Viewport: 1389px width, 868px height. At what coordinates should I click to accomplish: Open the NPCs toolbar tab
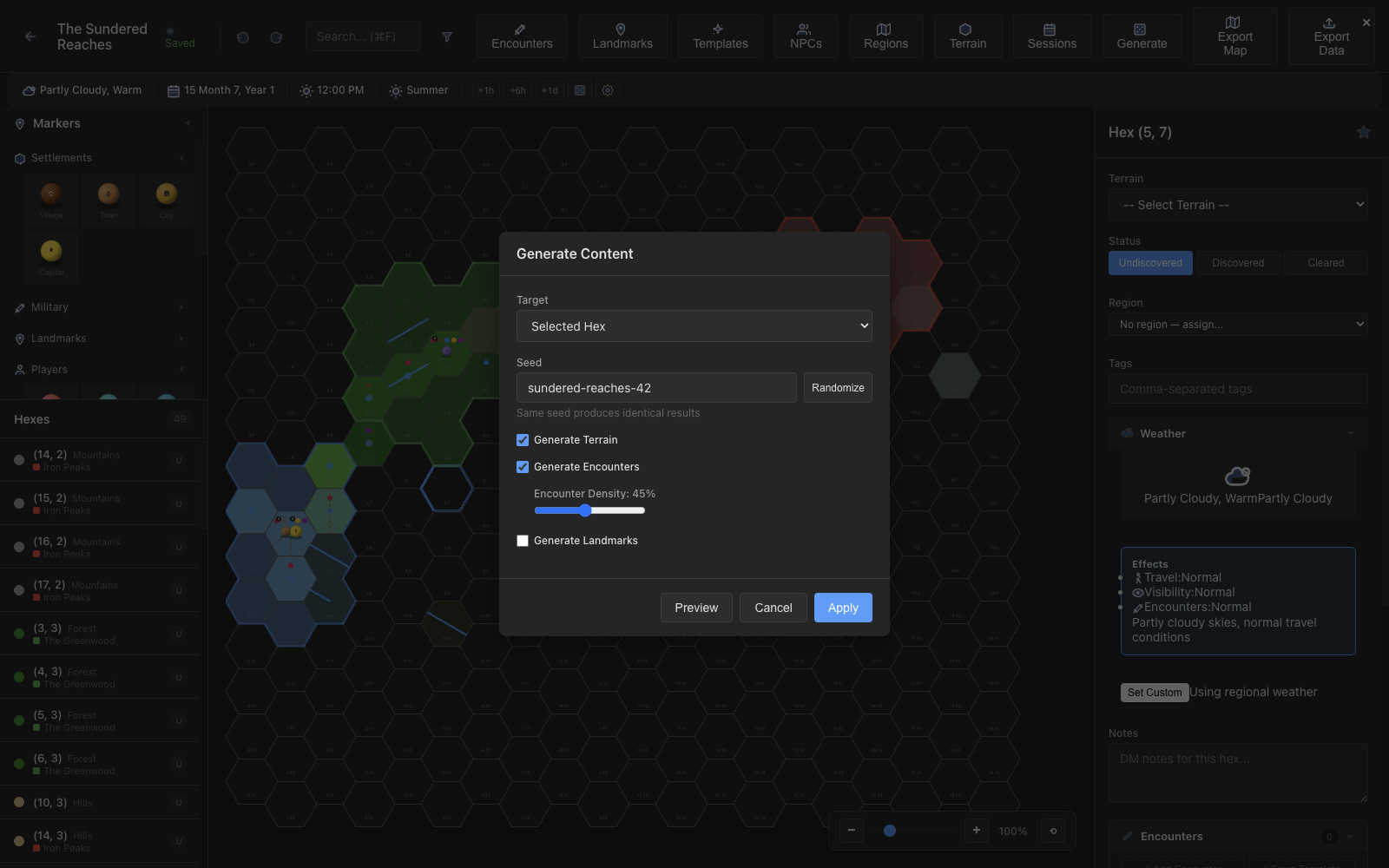pyautogui.click(x=806, y=36)
